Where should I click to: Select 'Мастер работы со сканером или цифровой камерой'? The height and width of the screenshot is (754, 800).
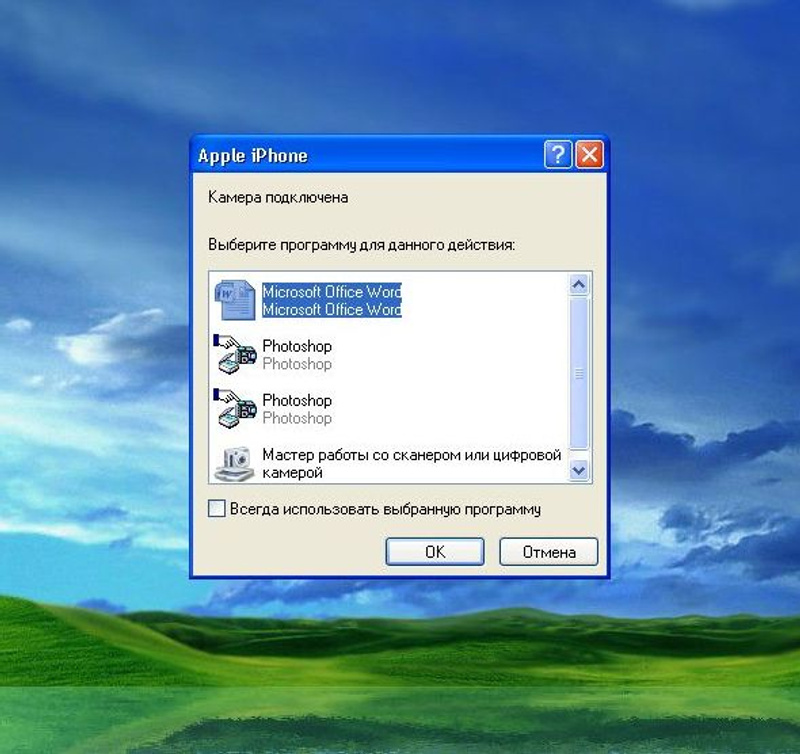coord(411,463)
